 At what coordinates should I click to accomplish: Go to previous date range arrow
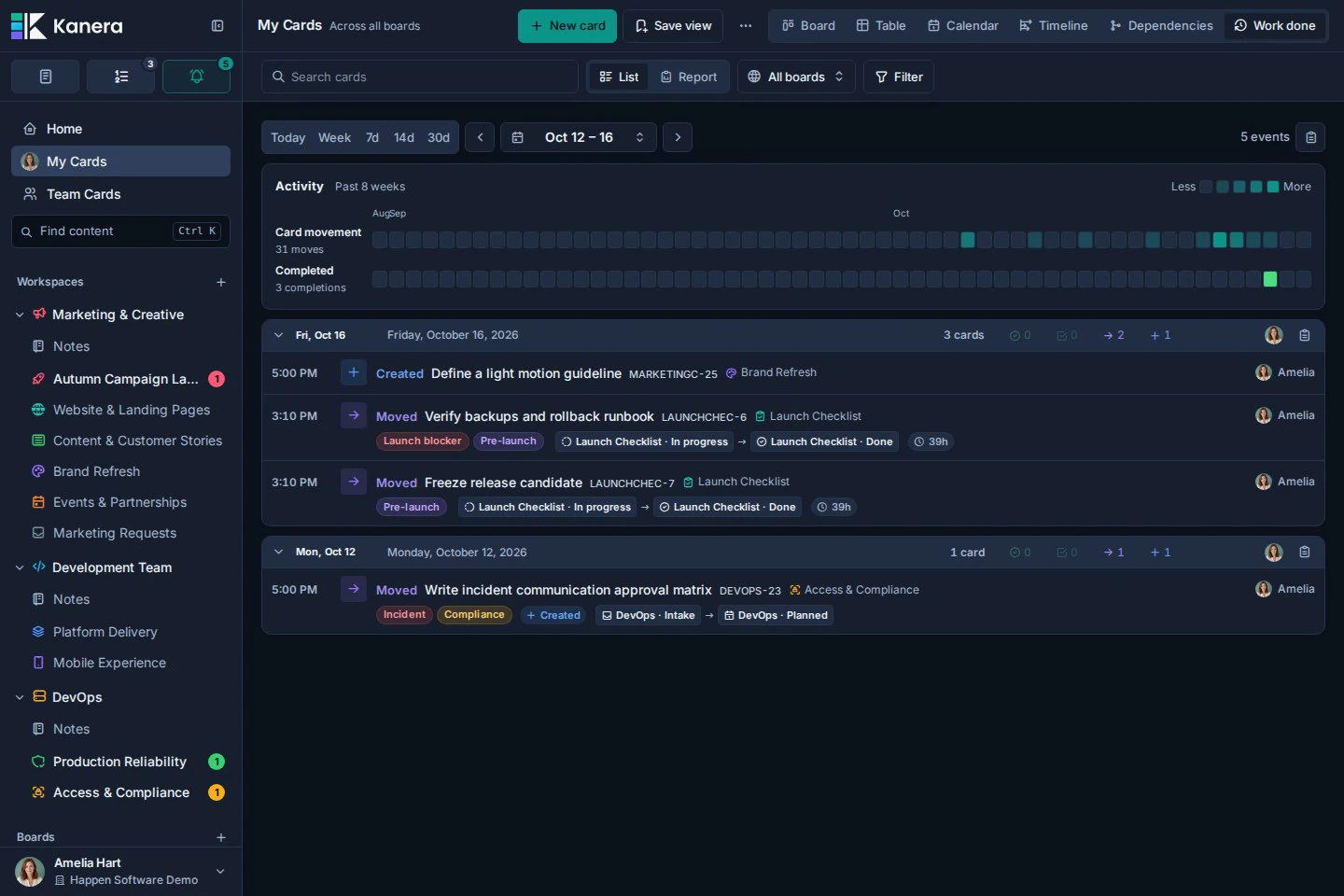coord(480,137)
